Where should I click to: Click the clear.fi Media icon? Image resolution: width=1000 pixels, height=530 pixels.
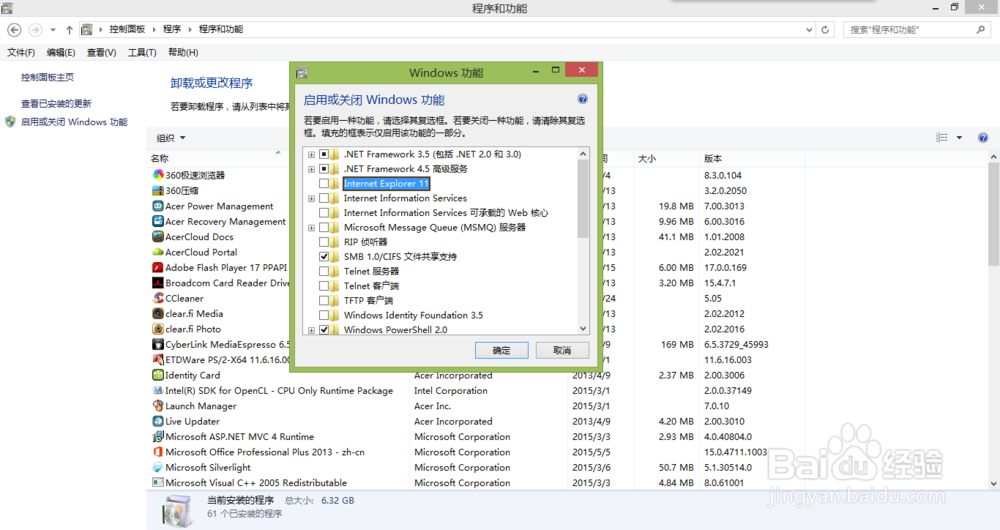coord(158,313)
